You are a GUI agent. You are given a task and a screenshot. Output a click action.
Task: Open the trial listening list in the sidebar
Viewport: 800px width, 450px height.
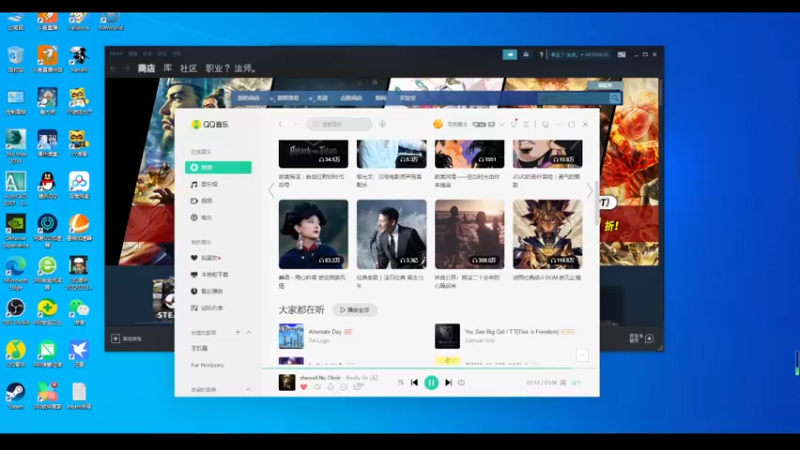pos(207,308)
